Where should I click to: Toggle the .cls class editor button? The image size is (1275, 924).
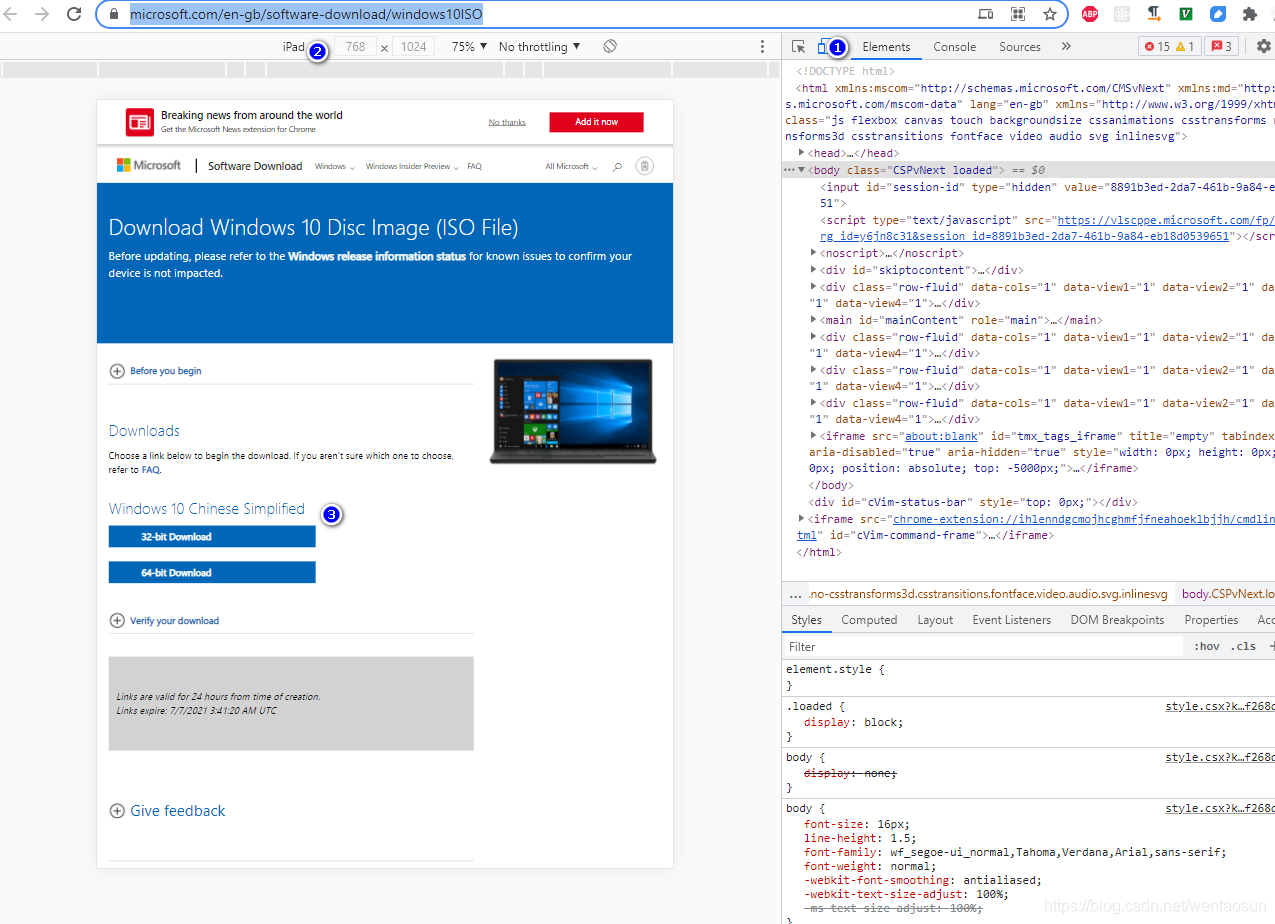pos(1243,647)
